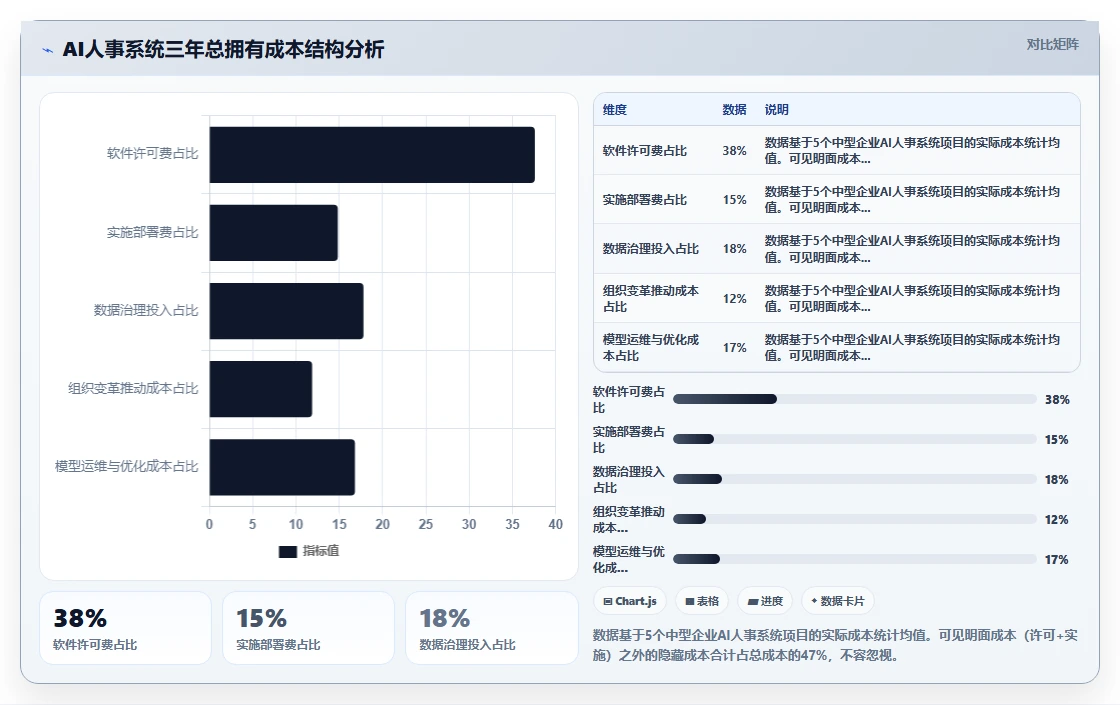
Task: Toggle the 指标值 legend label
Action: (321, 551)
